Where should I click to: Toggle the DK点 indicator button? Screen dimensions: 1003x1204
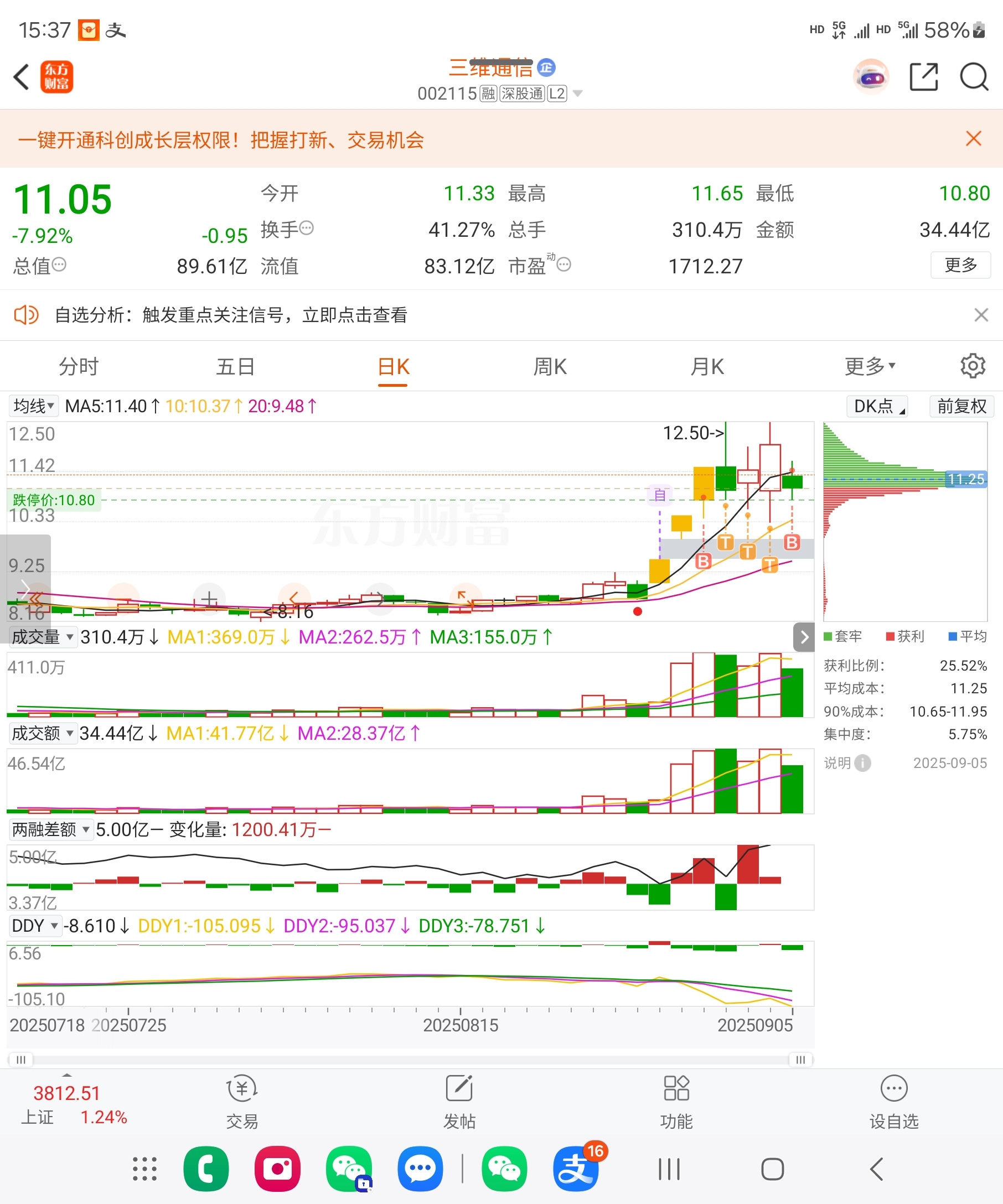877,406
